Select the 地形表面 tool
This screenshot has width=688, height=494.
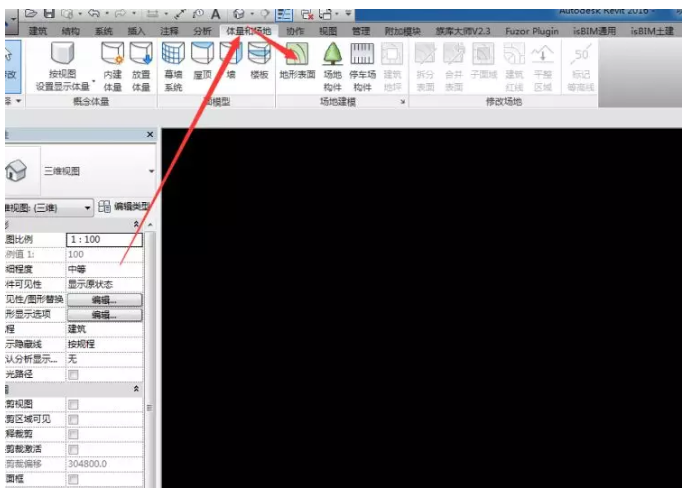click(x=297, y=61)
